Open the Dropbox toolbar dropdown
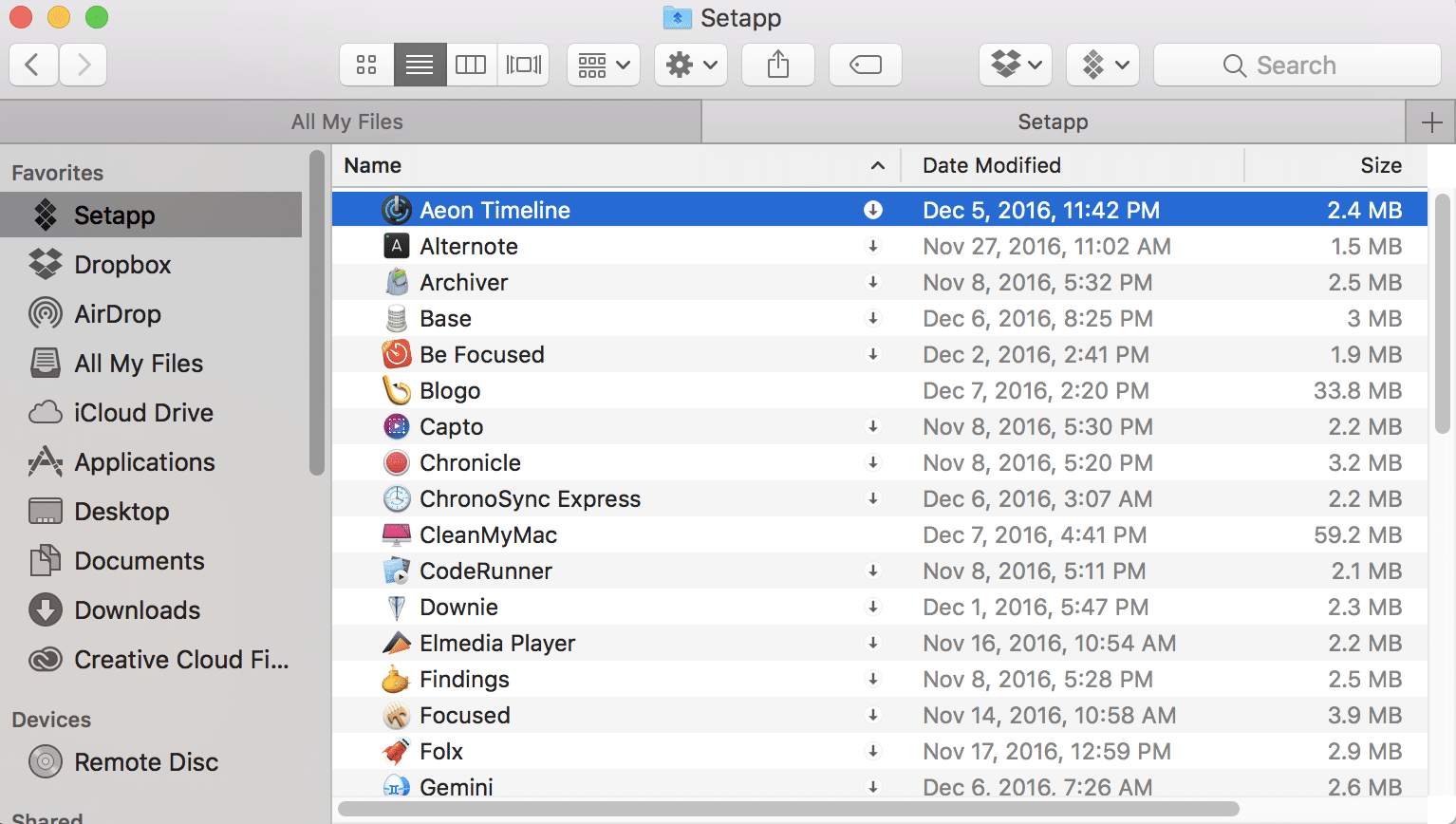Image resolution: width=1456 pixels, height=824 pixels. coord(1016,65)
